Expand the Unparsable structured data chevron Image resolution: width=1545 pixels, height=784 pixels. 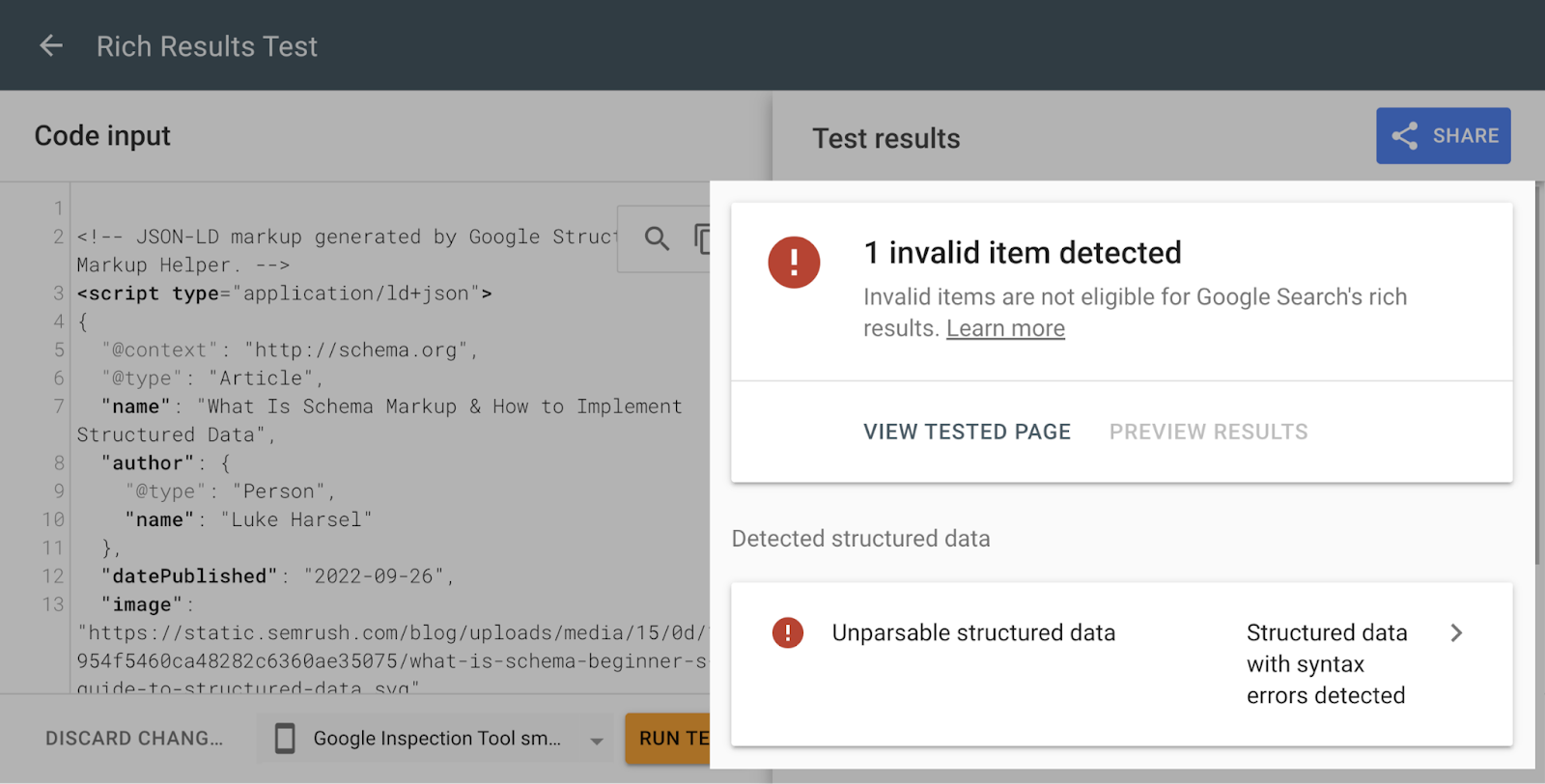(x=1456, y=633)
